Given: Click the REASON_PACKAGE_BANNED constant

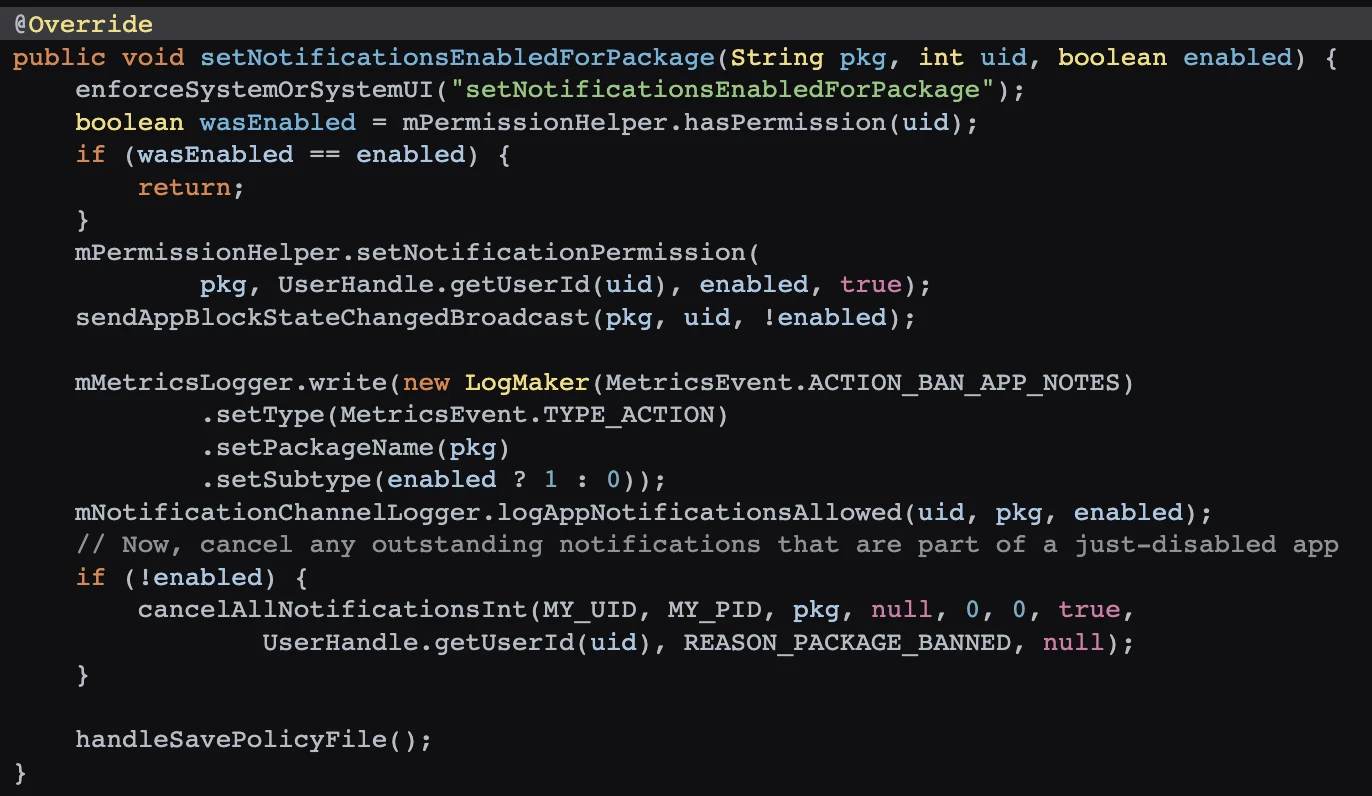Looking at the screenshot, I should click(847, 642).
